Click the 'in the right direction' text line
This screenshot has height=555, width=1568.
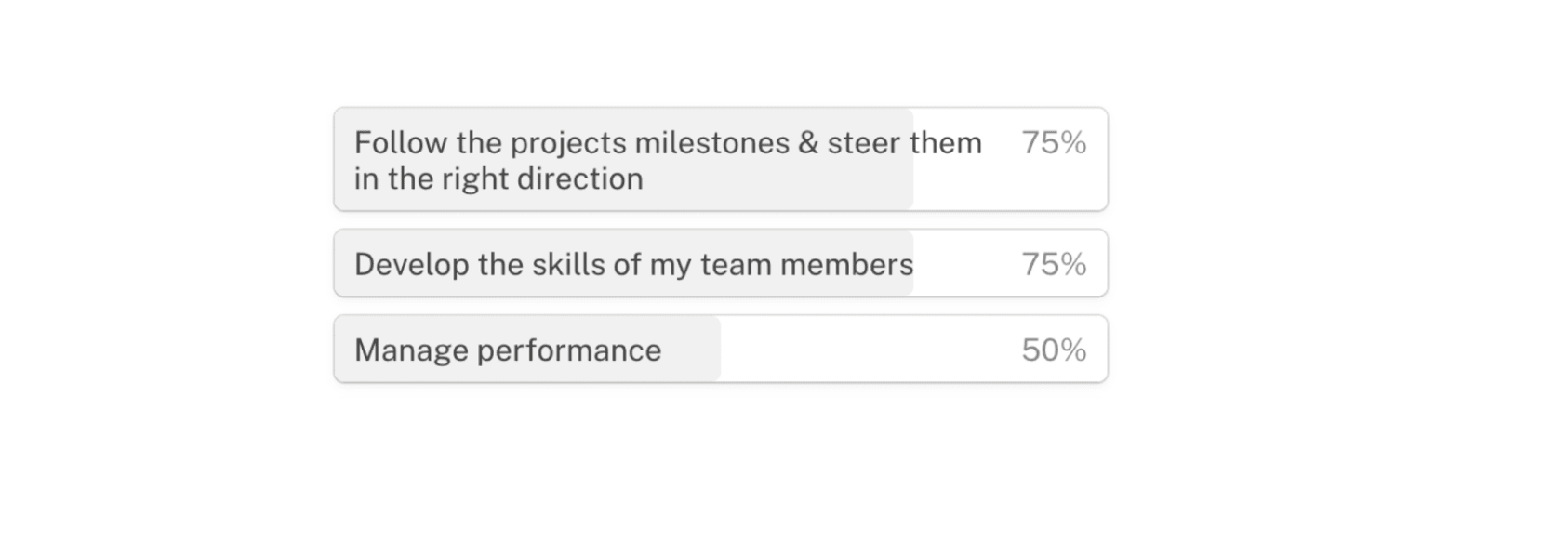click(498, 178)
